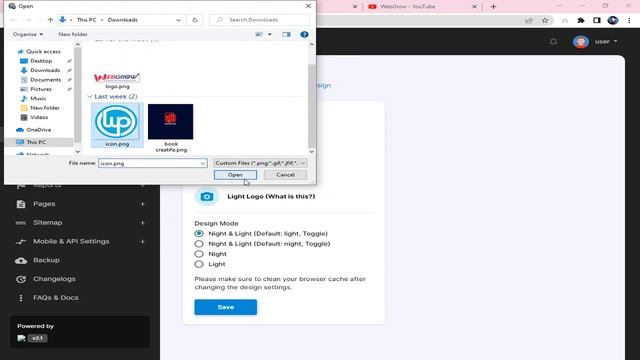Change view layout icon in dialog
The width and height of the screenshot is (640, 360).
coord(259,34)
